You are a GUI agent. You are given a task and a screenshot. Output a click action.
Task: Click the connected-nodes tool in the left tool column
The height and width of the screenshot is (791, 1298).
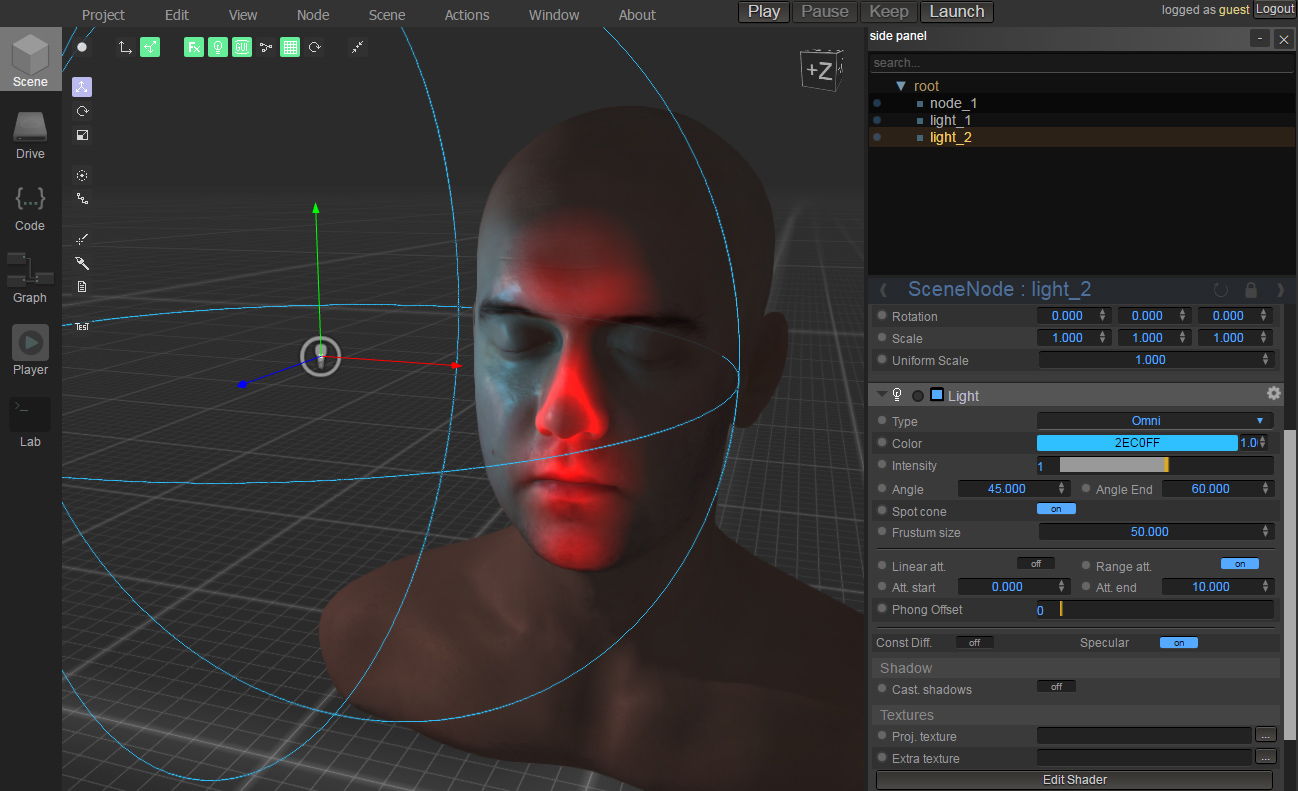82,199
